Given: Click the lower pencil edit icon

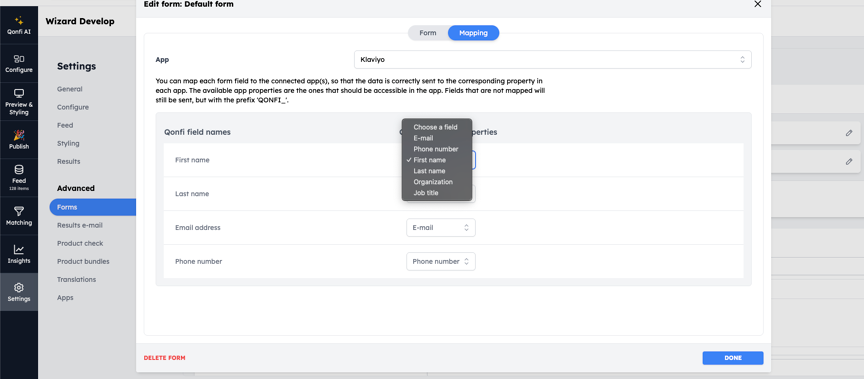Looking at the screenshot, I should pos(849,162).
